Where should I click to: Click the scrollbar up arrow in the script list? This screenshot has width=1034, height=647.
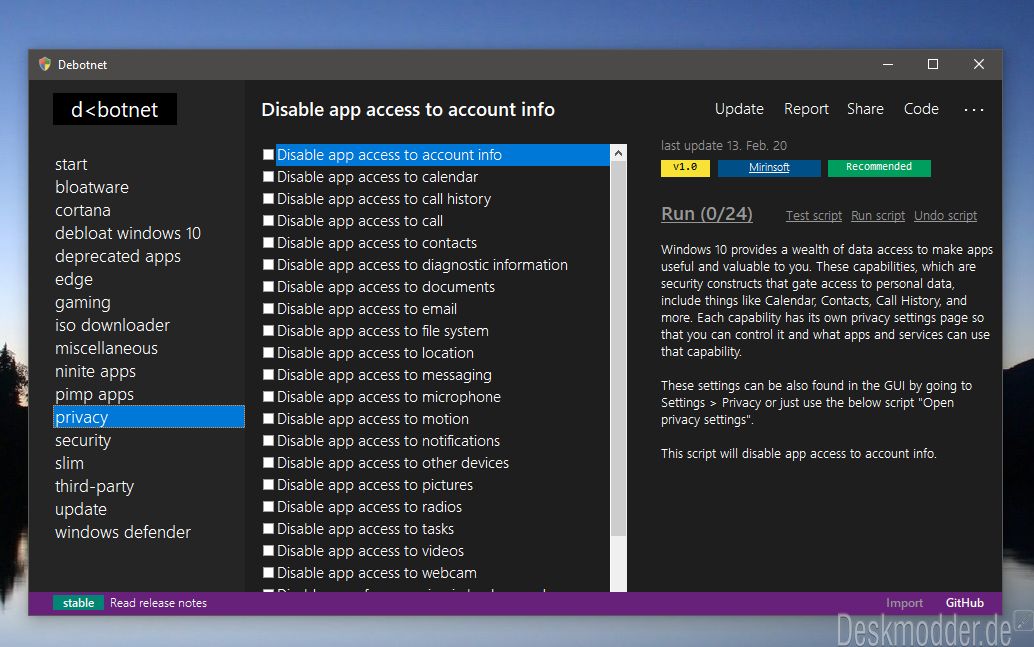click(x=618, y=153)
